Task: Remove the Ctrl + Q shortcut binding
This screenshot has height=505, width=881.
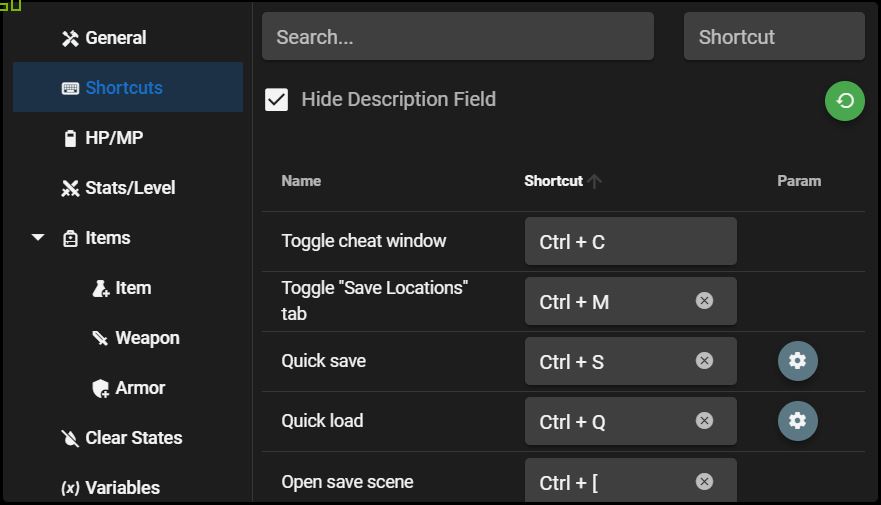Action: 704,421
